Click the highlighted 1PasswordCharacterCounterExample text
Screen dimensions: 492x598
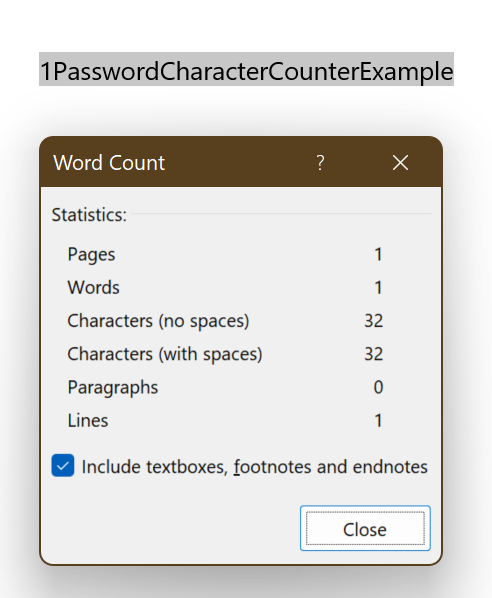(x=246, y=71)
